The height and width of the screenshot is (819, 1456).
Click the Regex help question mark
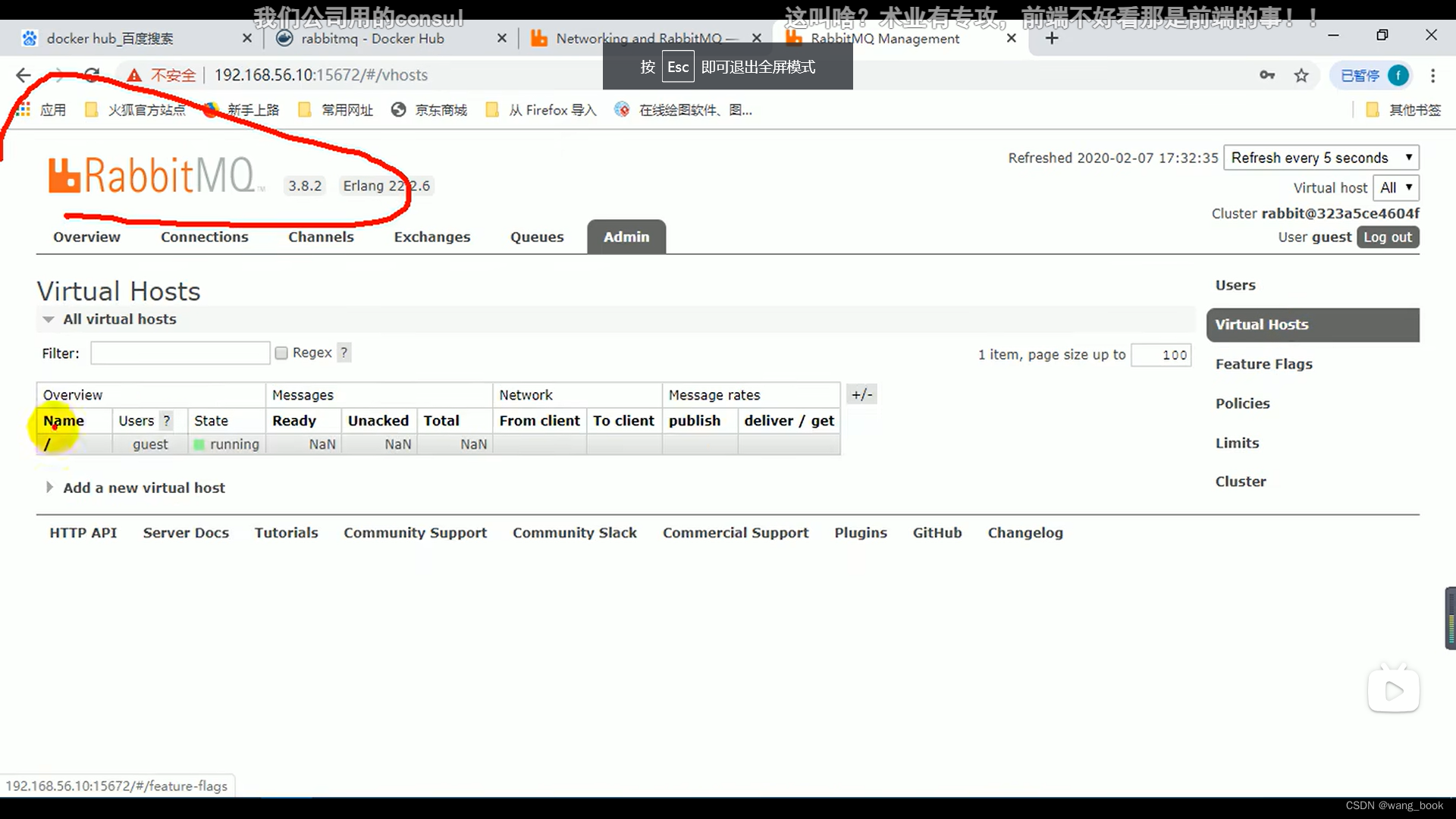coord(344,353)
